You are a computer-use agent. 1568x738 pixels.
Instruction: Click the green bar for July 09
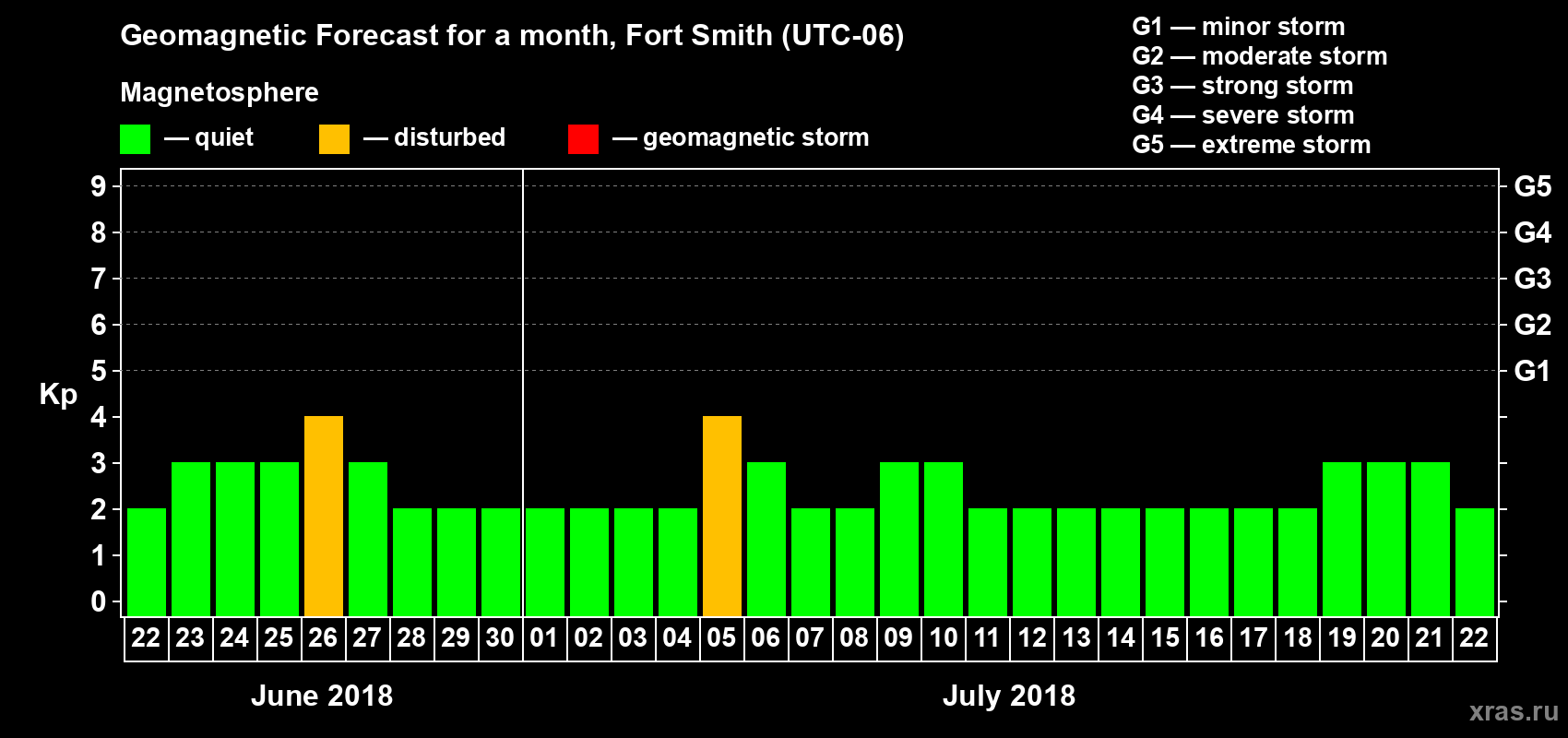coord(899,540)
